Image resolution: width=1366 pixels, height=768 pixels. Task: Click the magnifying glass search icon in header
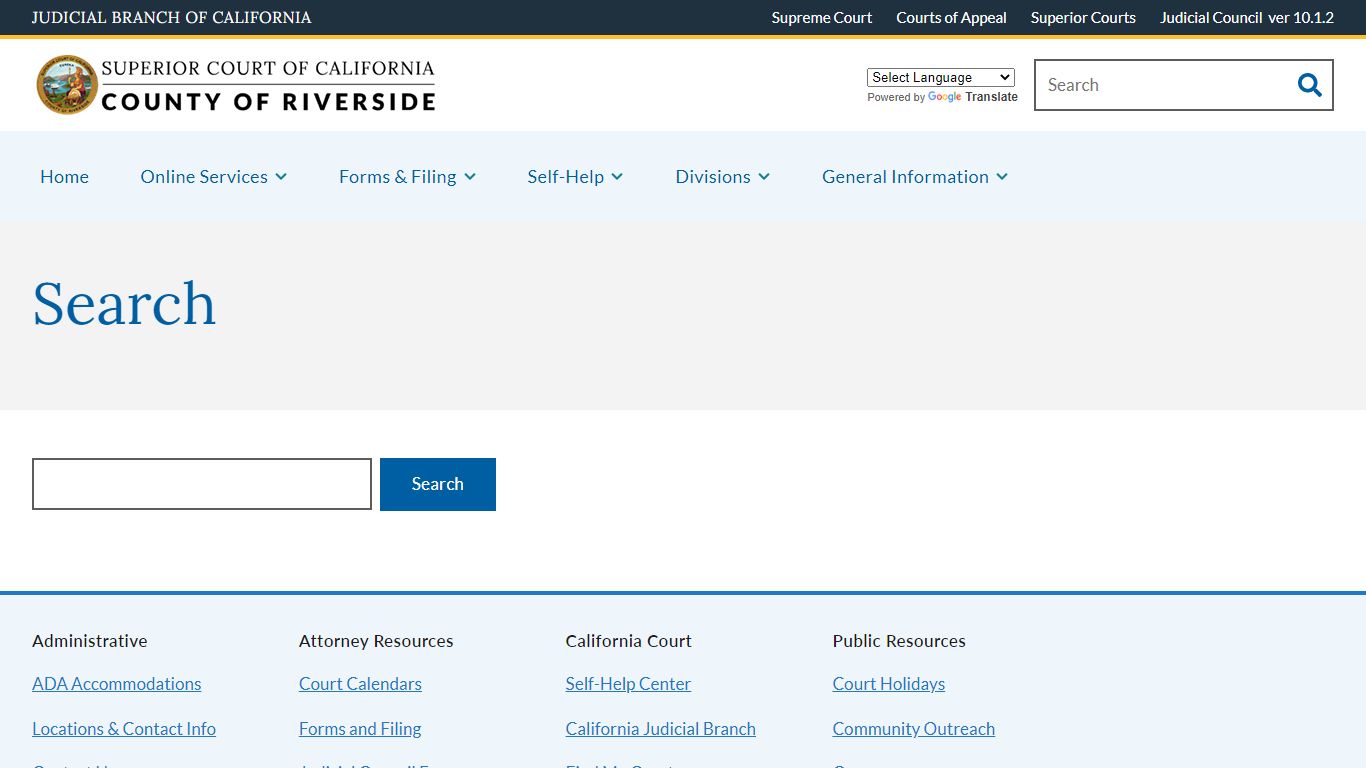1309,85
